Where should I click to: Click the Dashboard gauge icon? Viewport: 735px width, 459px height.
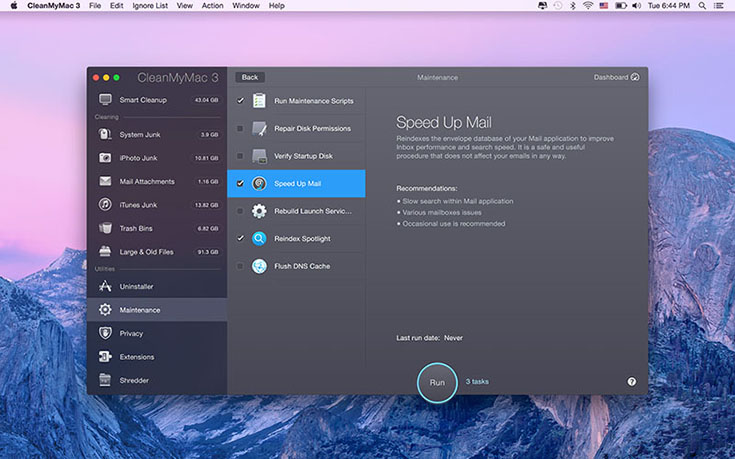tap(635, 77)
